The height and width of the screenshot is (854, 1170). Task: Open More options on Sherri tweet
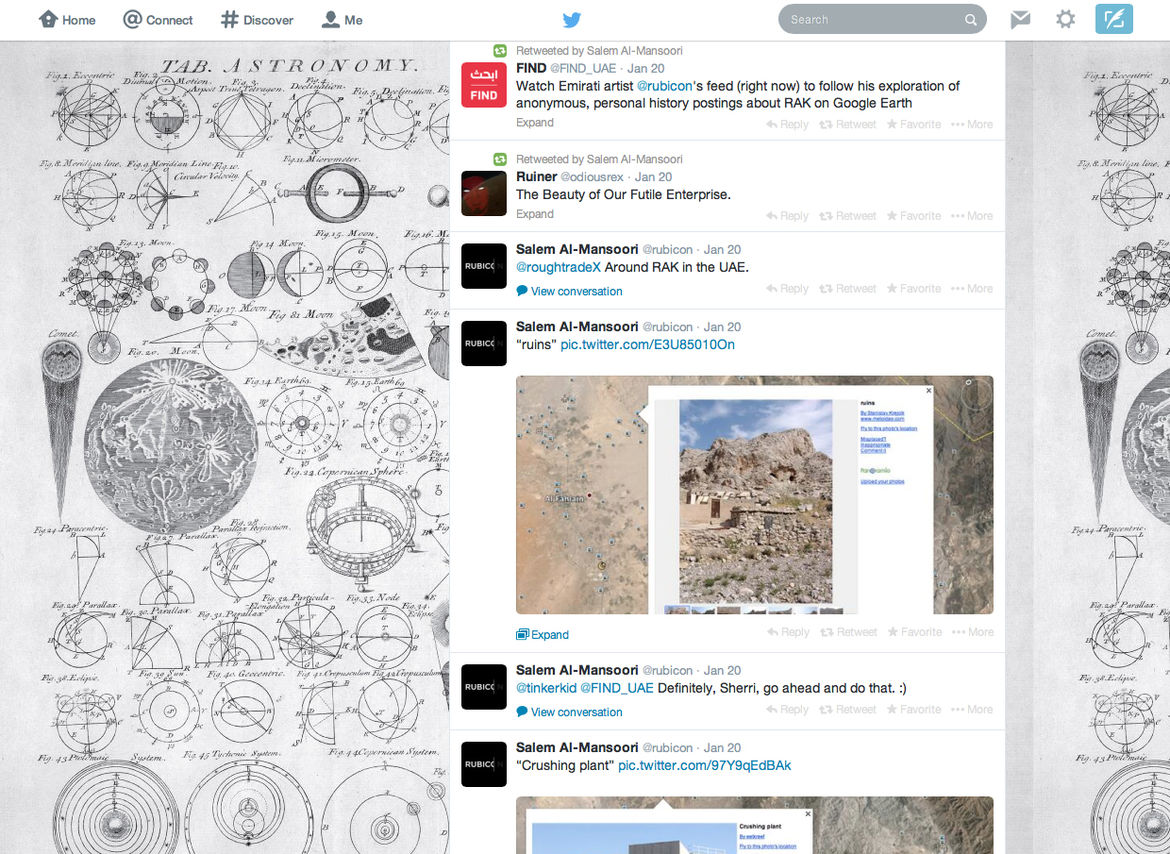(x=972, y=709)
